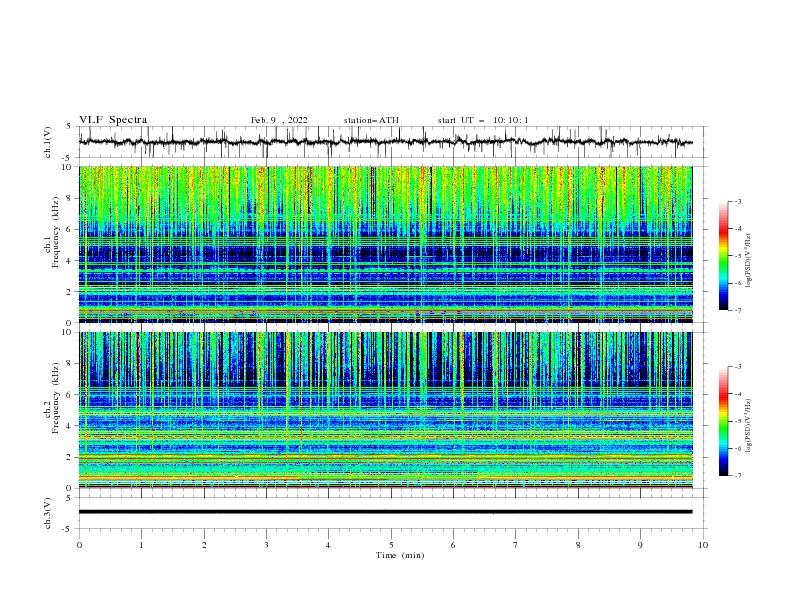Click the "ch.1(V)" axis label
Image resolution: width=792 pixels, height=612 pixels.
(x=48, y=142)
